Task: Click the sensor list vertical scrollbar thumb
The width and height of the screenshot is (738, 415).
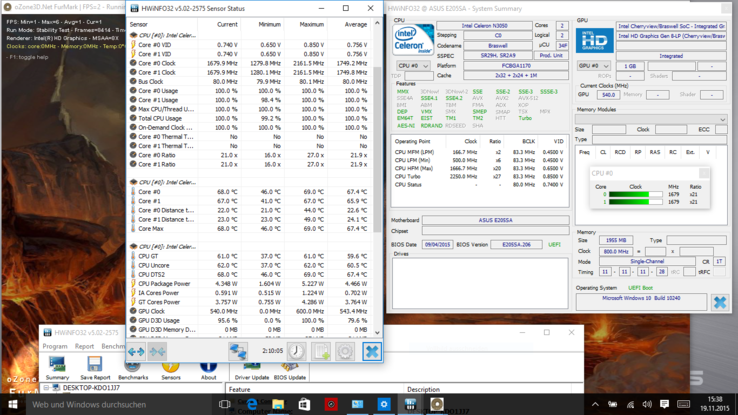Action: (x=377, y=148)
